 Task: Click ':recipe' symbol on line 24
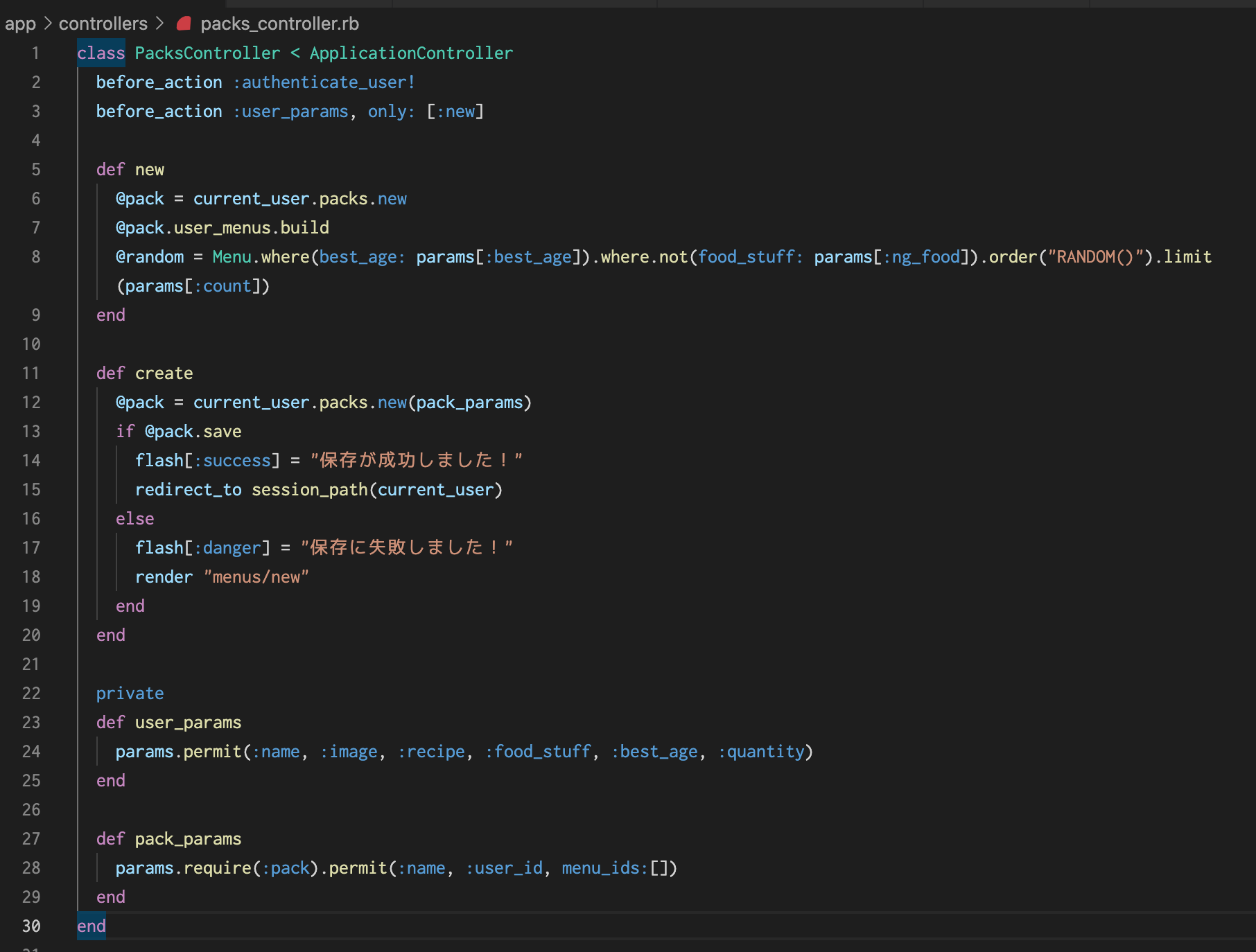431,752
